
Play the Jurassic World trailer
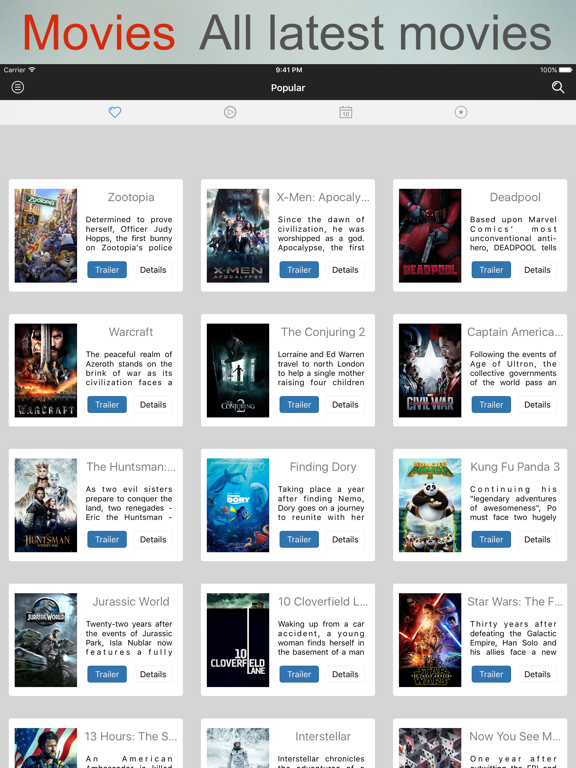pos(107,674)
